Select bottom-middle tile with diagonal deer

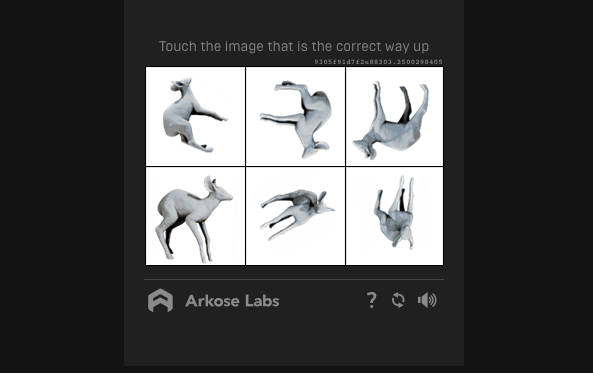pos(295,216)
